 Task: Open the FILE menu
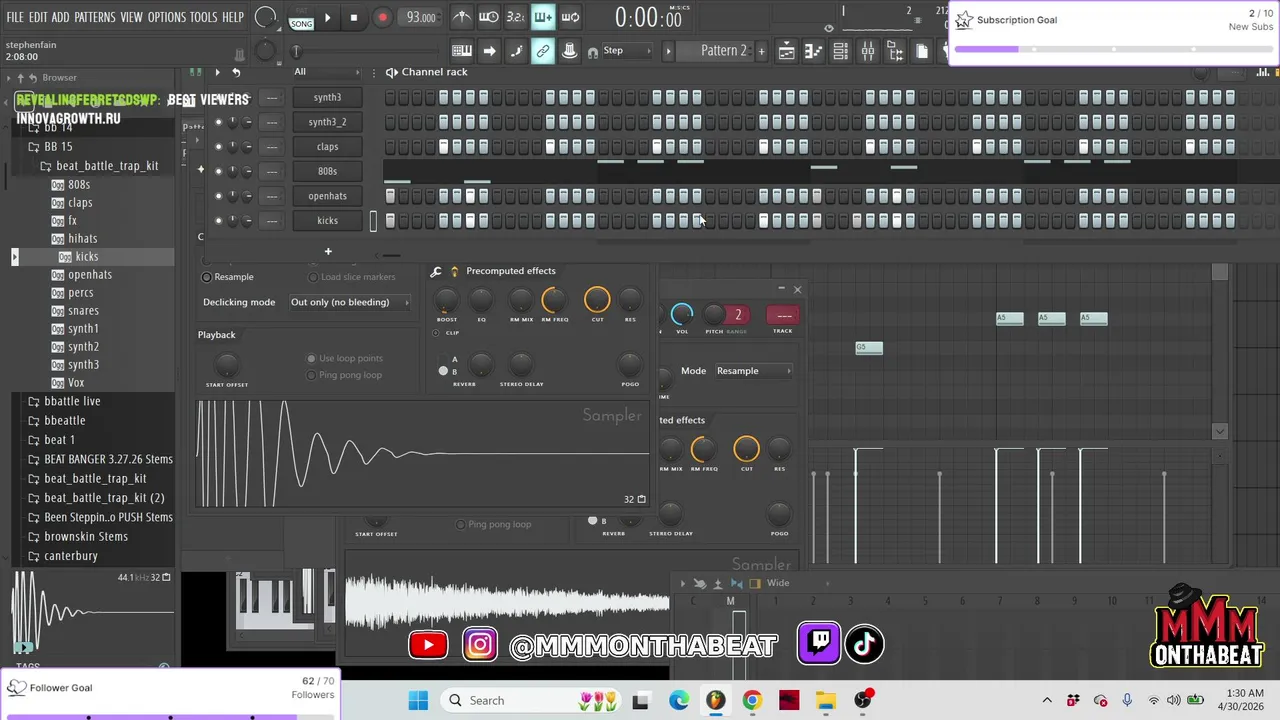click(15, 17)
